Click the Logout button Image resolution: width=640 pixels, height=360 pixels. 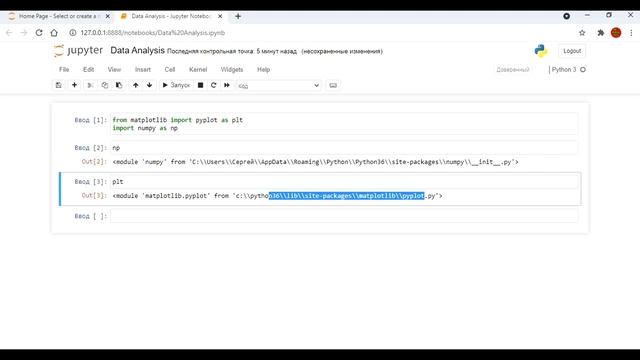(x=572, y=51)
